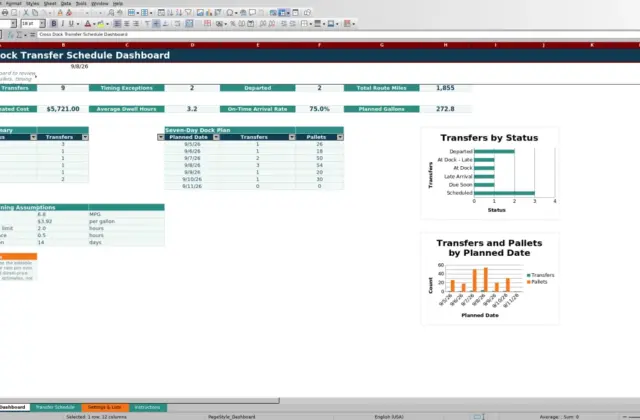Open the font color dropdown arrow

(x=94, y=24)
